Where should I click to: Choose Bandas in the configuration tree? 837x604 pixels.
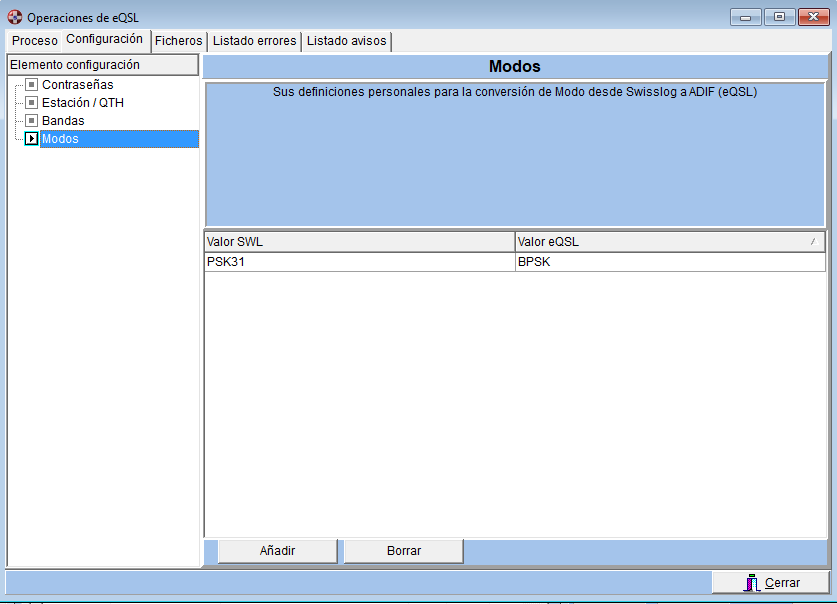[63, 121]
